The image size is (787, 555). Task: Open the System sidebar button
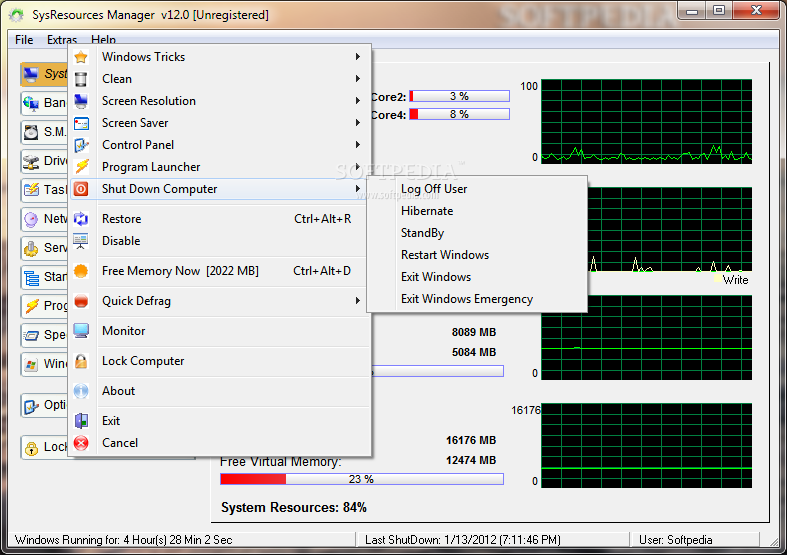[44, 74]
